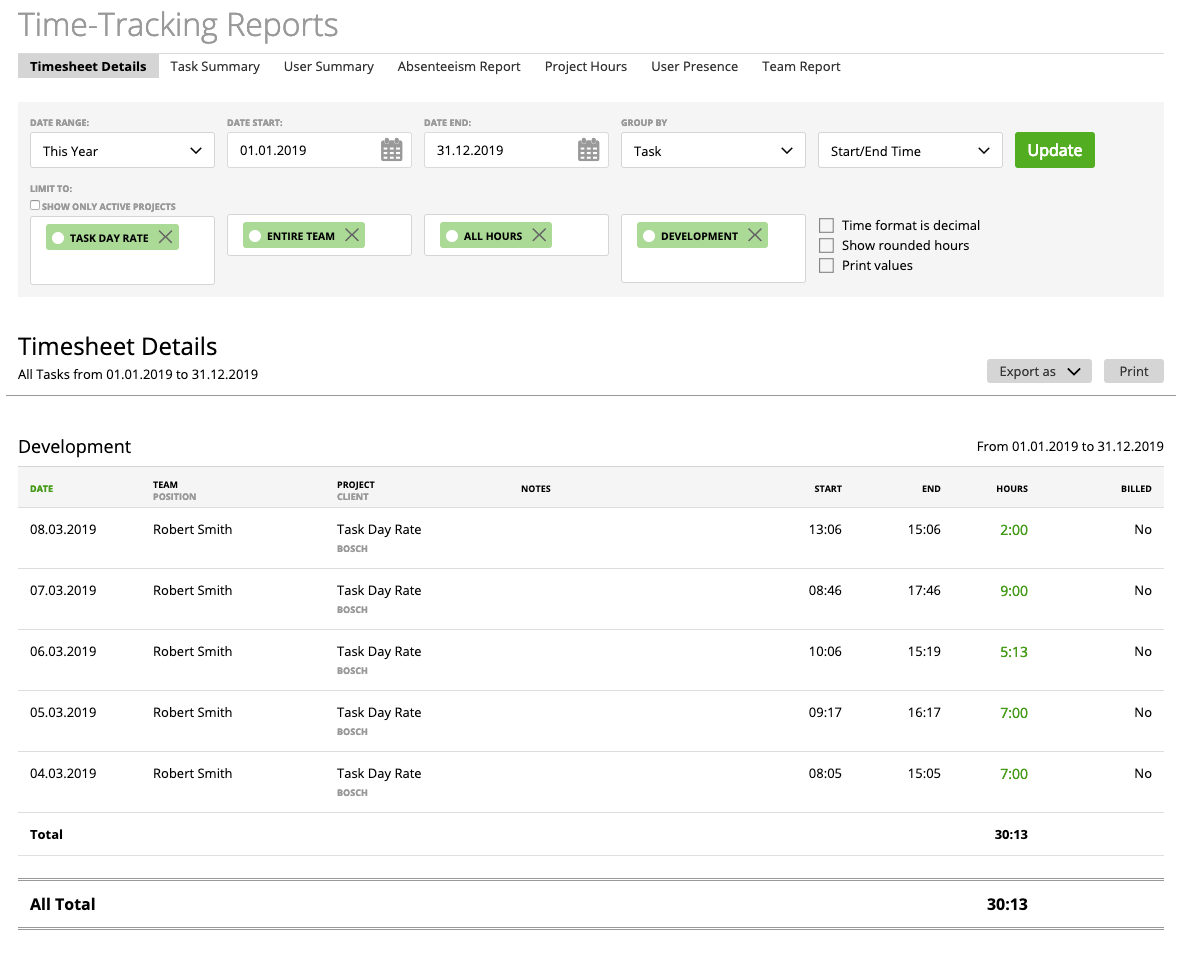Screen dimensions: 1189x956
Task: Open the Team Report tab
Action: tap(801, 66)
